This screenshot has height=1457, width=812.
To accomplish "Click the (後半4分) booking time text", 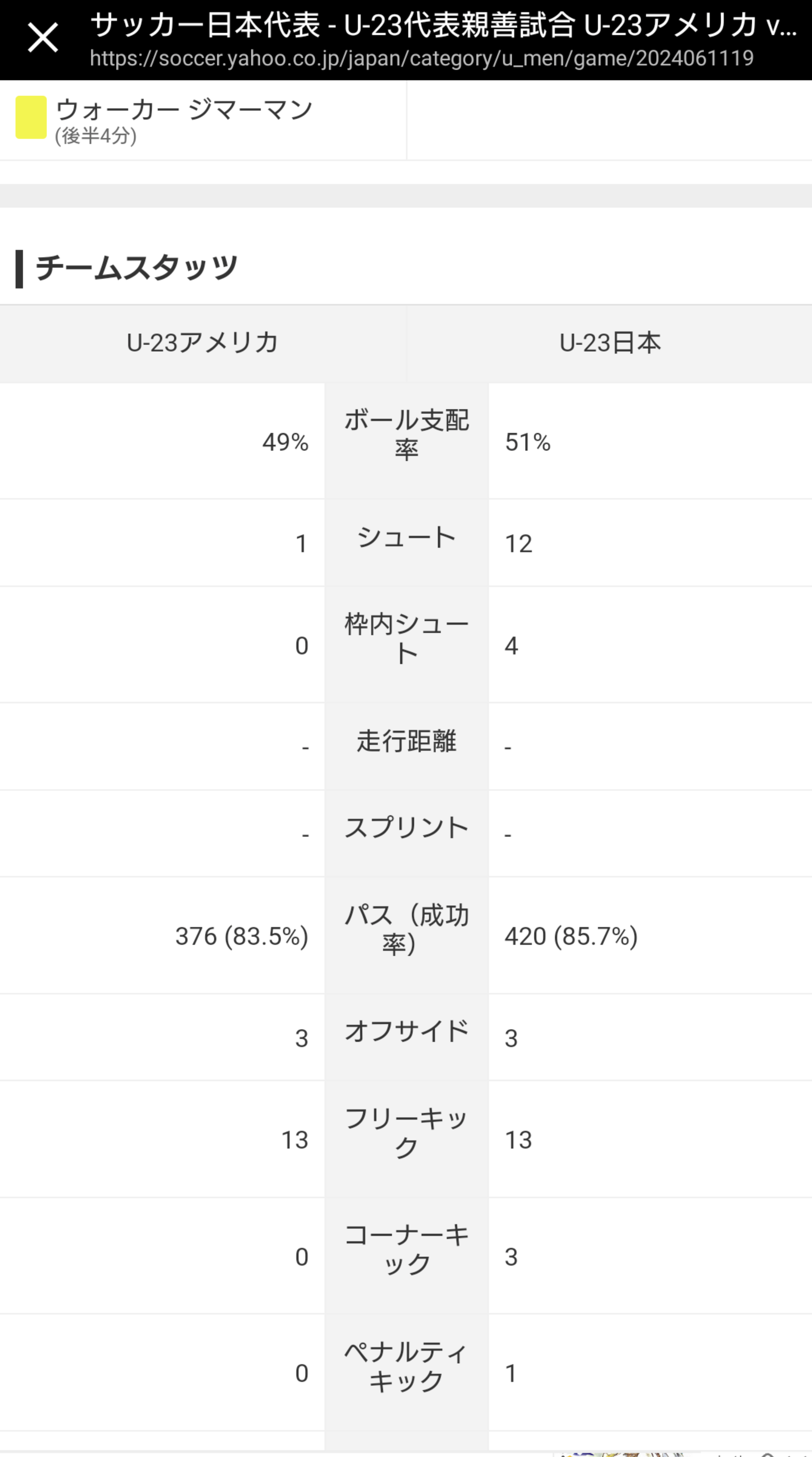I will 95,136.
